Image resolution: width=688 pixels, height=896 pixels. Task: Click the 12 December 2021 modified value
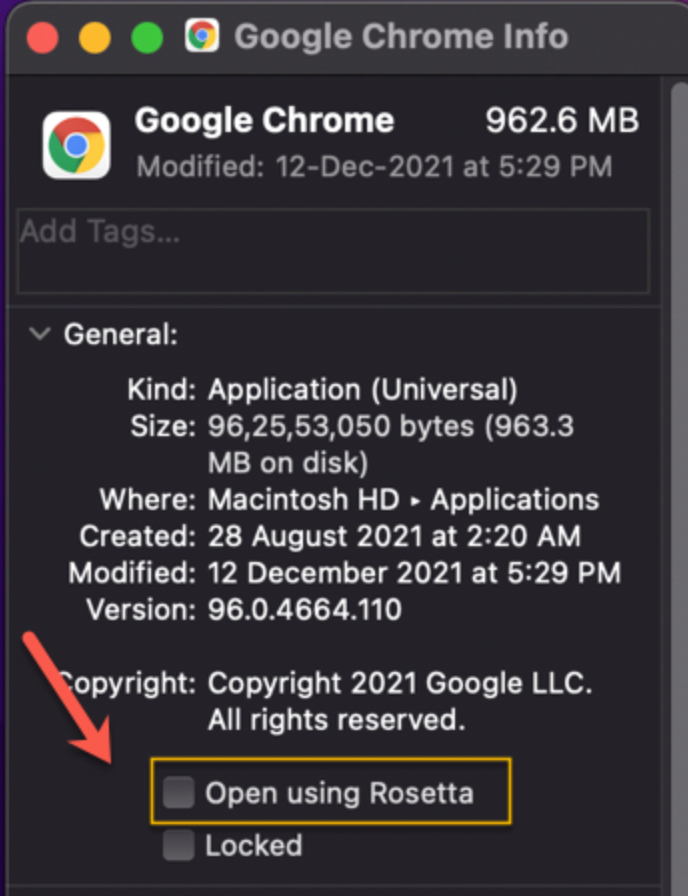click(414, 573)
